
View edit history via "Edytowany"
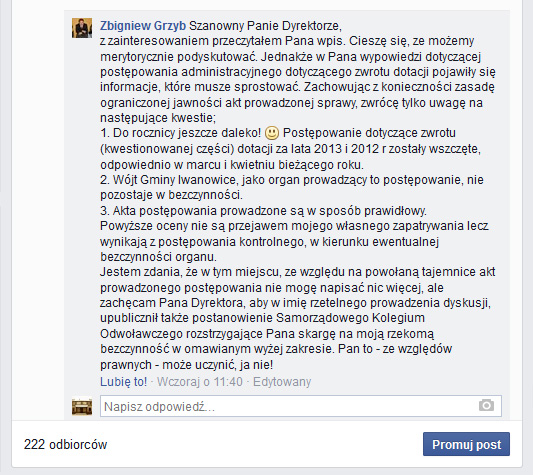click(282, 381)
